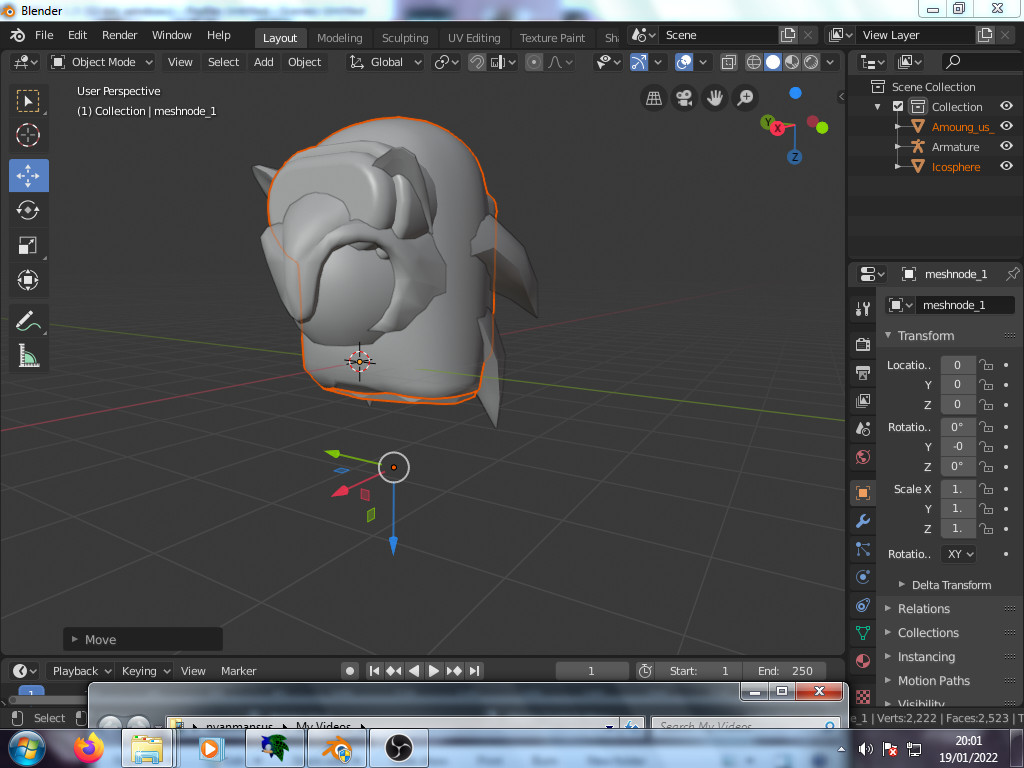Hide the Armature in the outliner

(x=1006, y=146)
